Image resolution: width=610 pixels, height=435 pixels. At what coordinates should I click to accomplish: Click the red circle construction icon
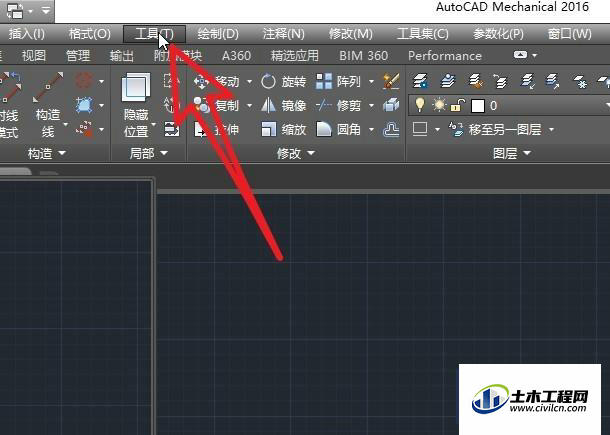84,81
